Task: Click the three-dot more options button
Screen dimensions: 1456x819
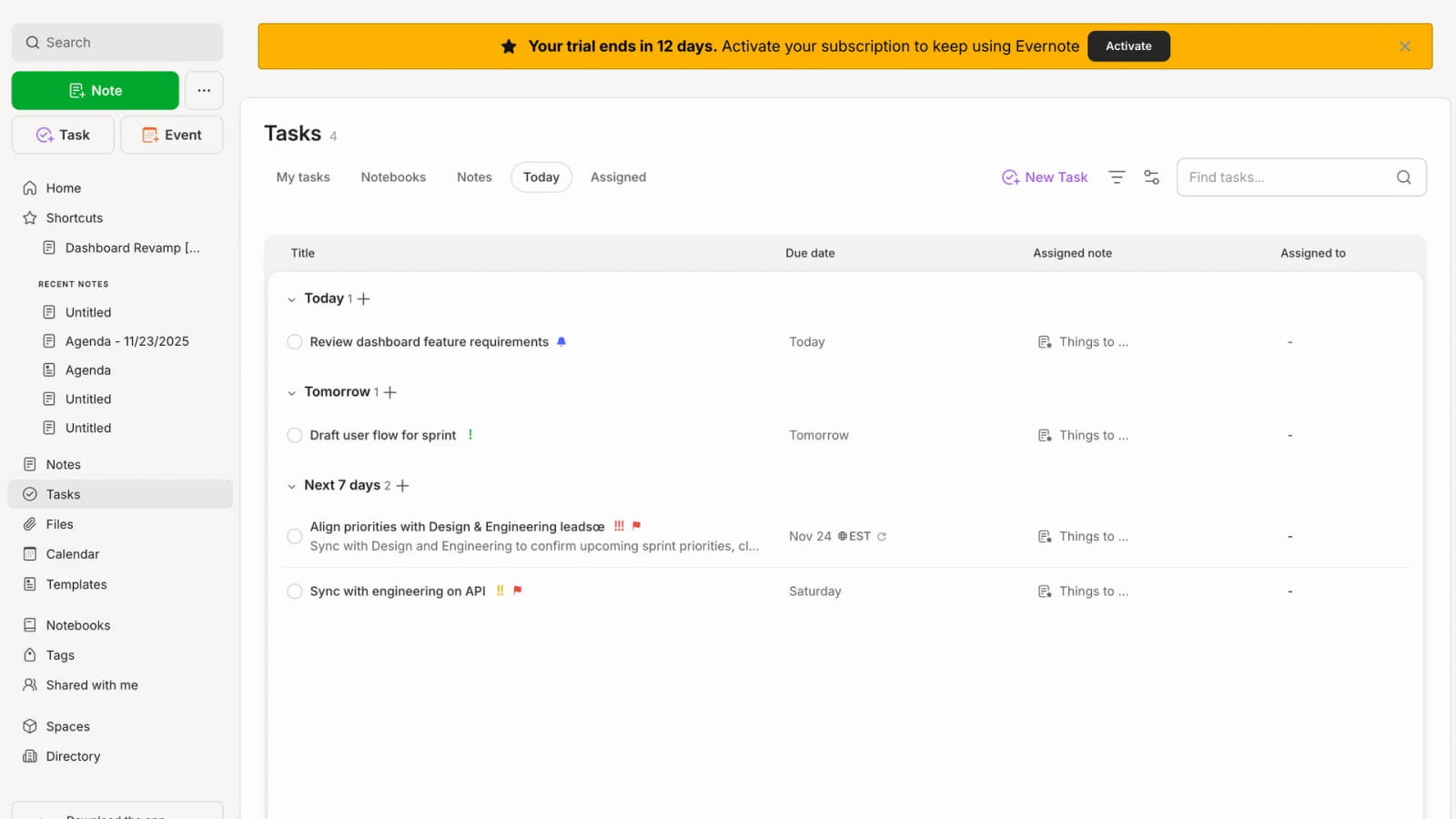Action: [204, 90]
